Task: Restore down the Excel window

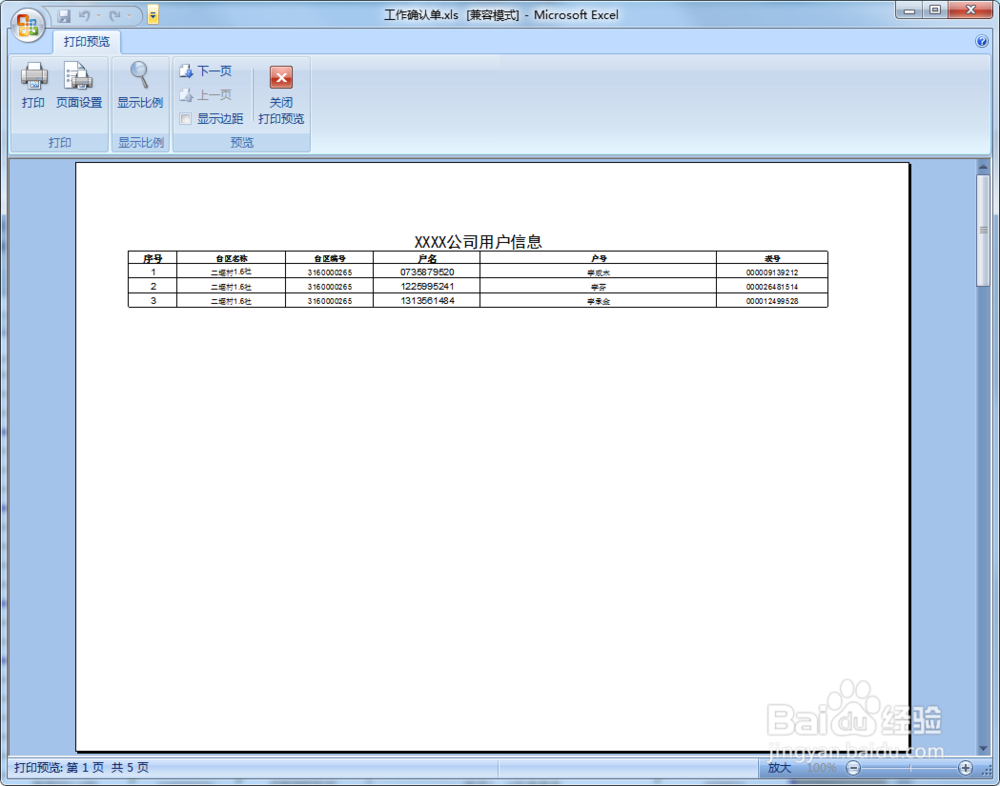Action: coord(935,10)
